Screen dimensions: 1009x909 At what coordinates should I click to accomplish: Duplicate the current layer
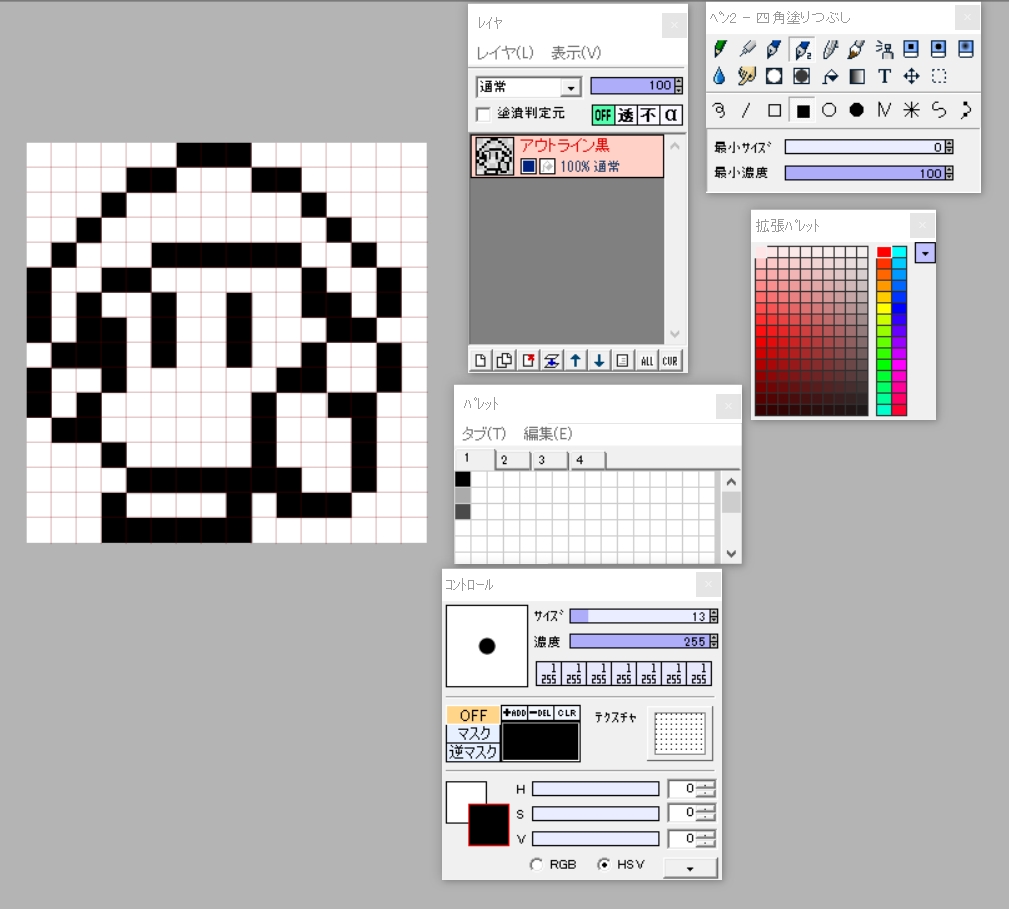pyautogui.click(x=504, y=360)
